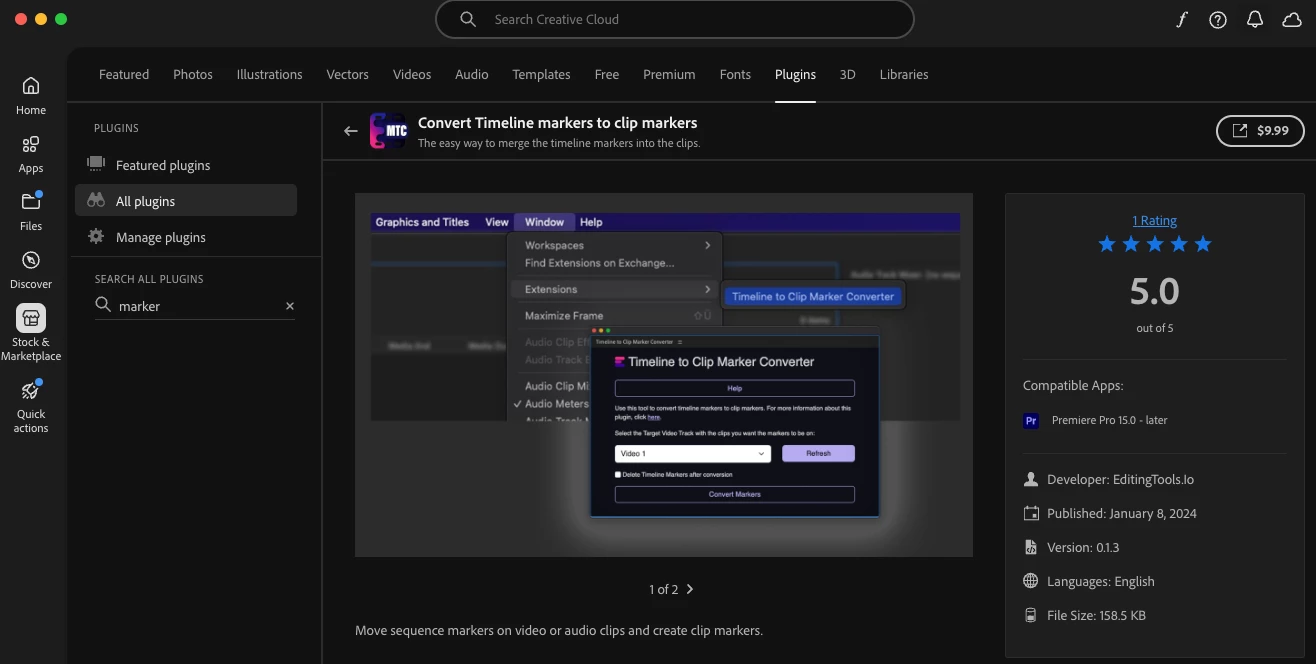Click the cloud sync status icon
Image resolution: width=1316 pixels, height=664 pixels.
click(x=1291, y=19)
